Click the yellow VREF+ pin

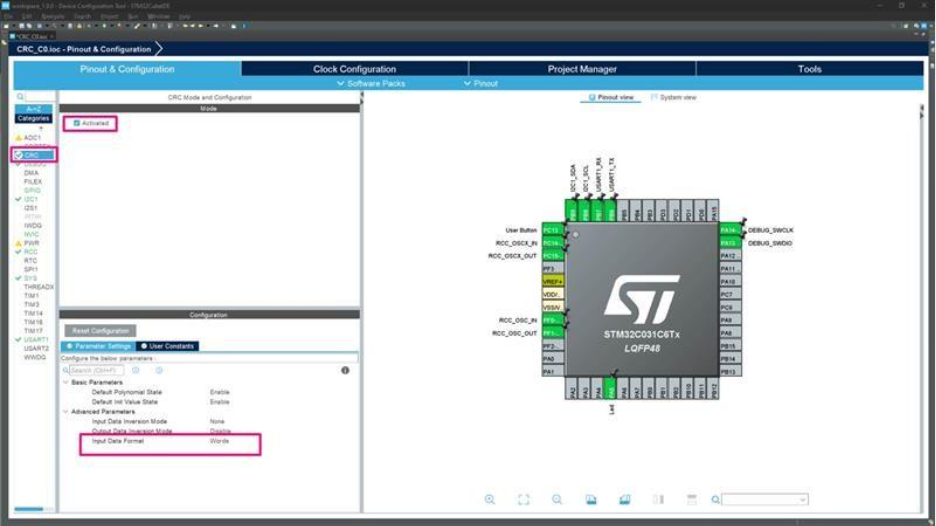pos(552,281)
